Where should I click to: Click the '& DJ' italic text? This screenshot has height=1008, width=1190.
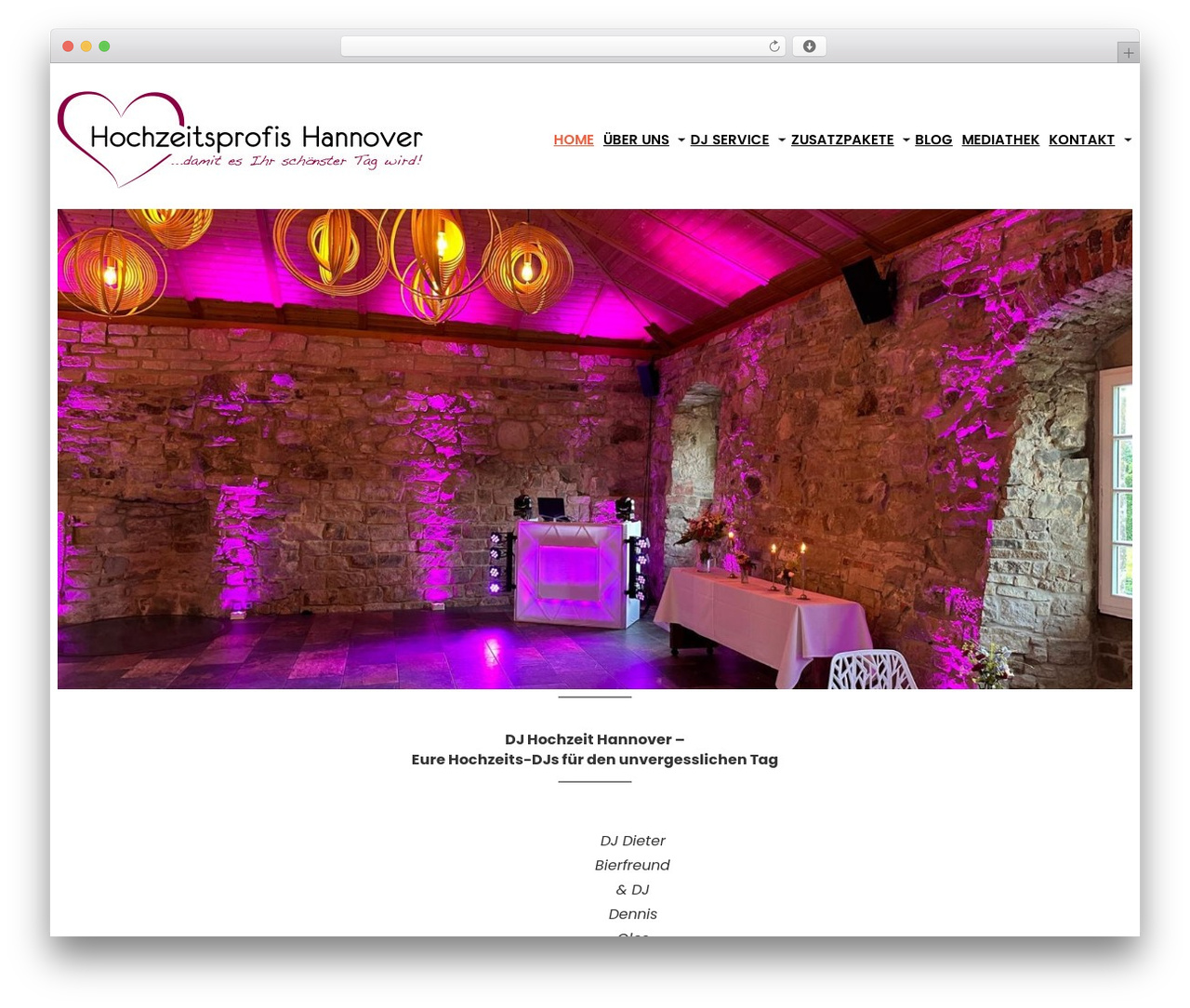[x=632, y=890]
